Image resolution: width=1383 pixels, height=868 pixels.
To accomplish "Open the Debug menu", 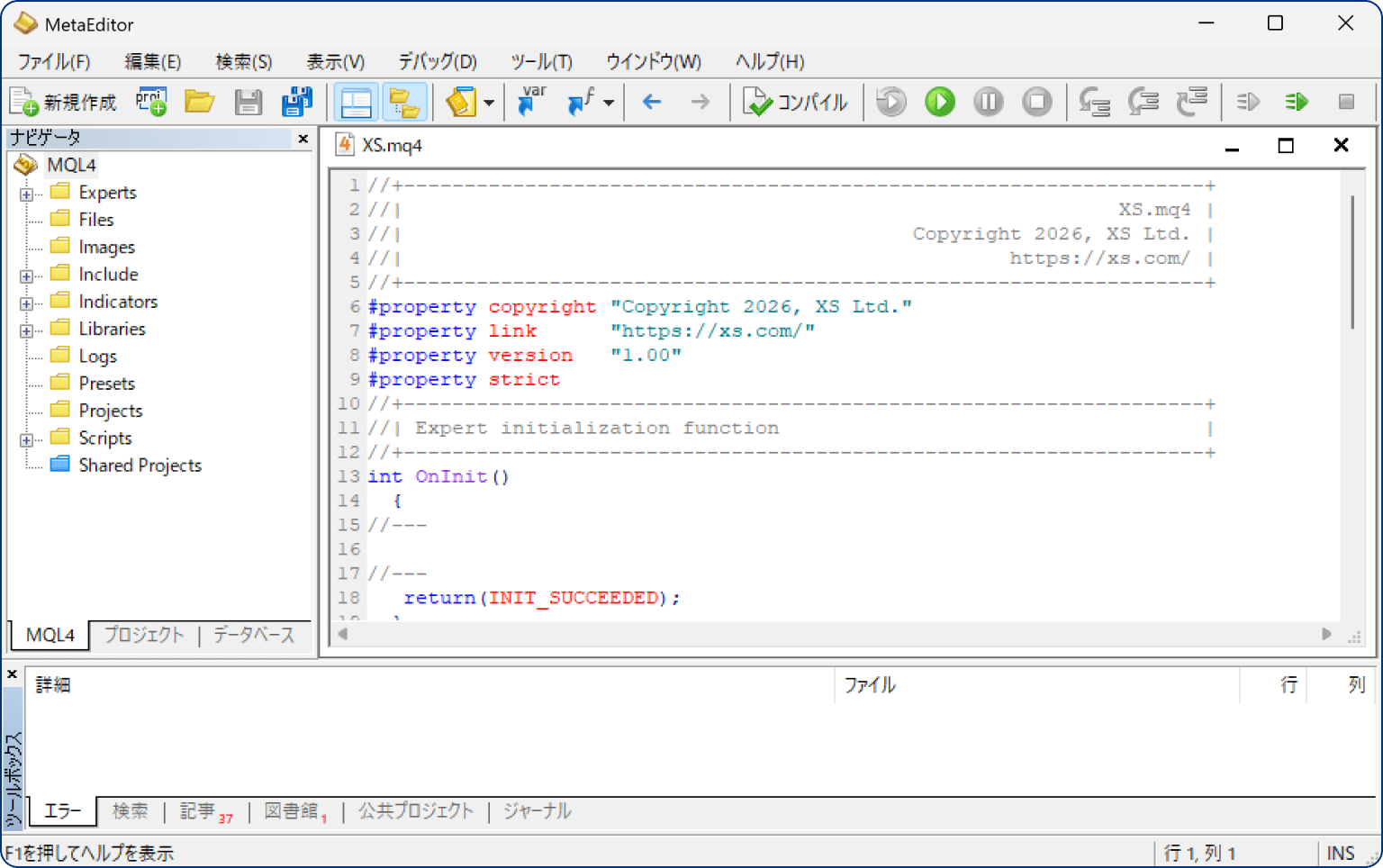I will point(438,61).
